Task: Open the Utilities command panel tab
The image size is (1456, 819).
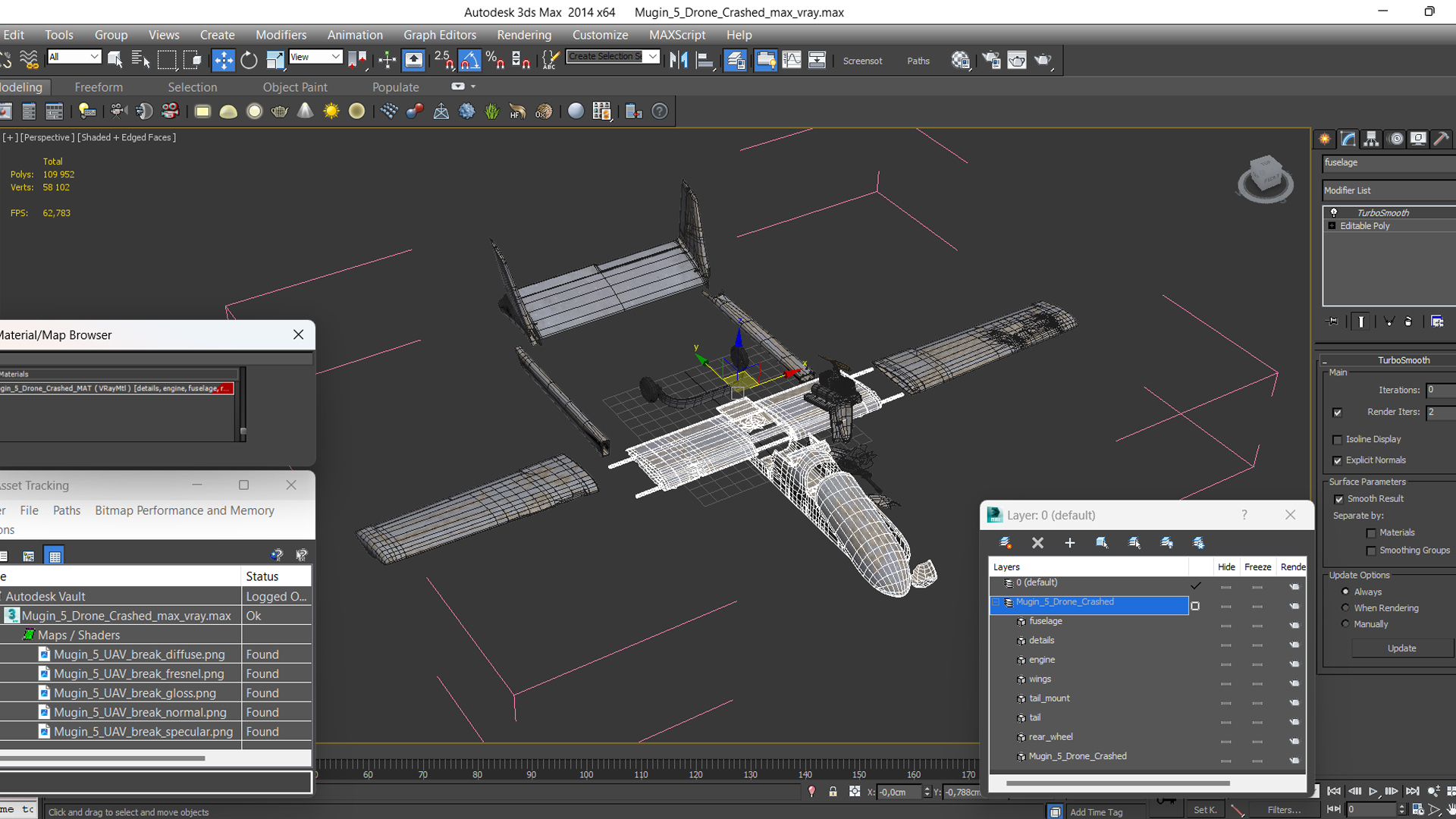Action: click(x=1442, y=139)
